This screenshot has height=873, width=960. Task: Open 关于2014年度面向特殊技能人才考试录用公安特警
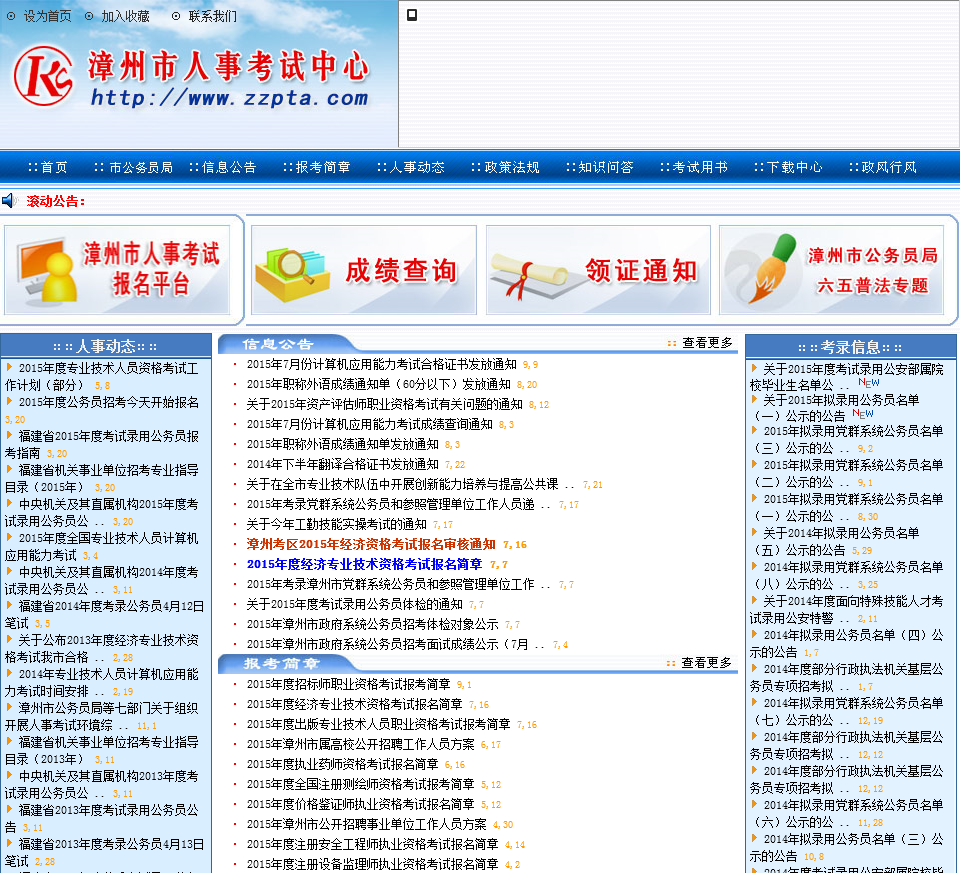click(x=847, y=610)
